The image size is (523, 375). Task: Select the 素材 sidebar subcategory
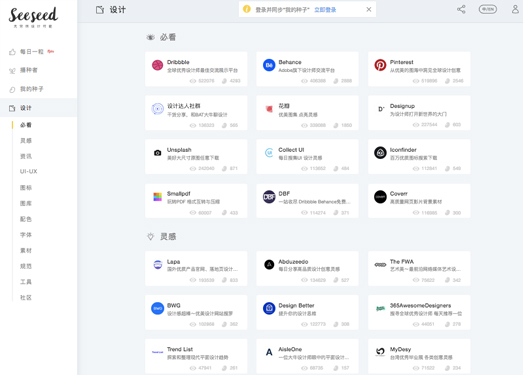tap(26, 250)
